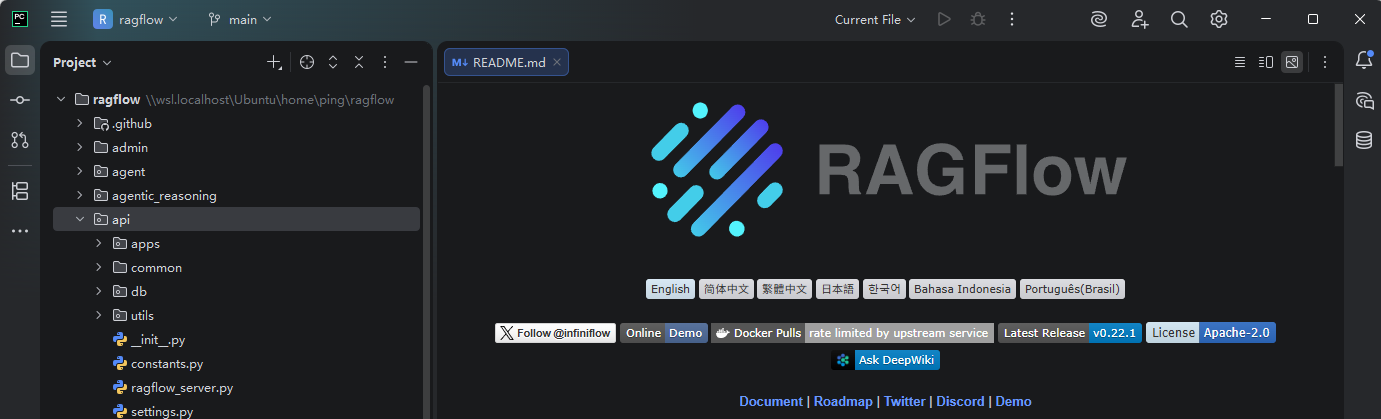Click the Português(Brasil) language badge
The height and width of the screenshot is (419, 1381).
1073,289
